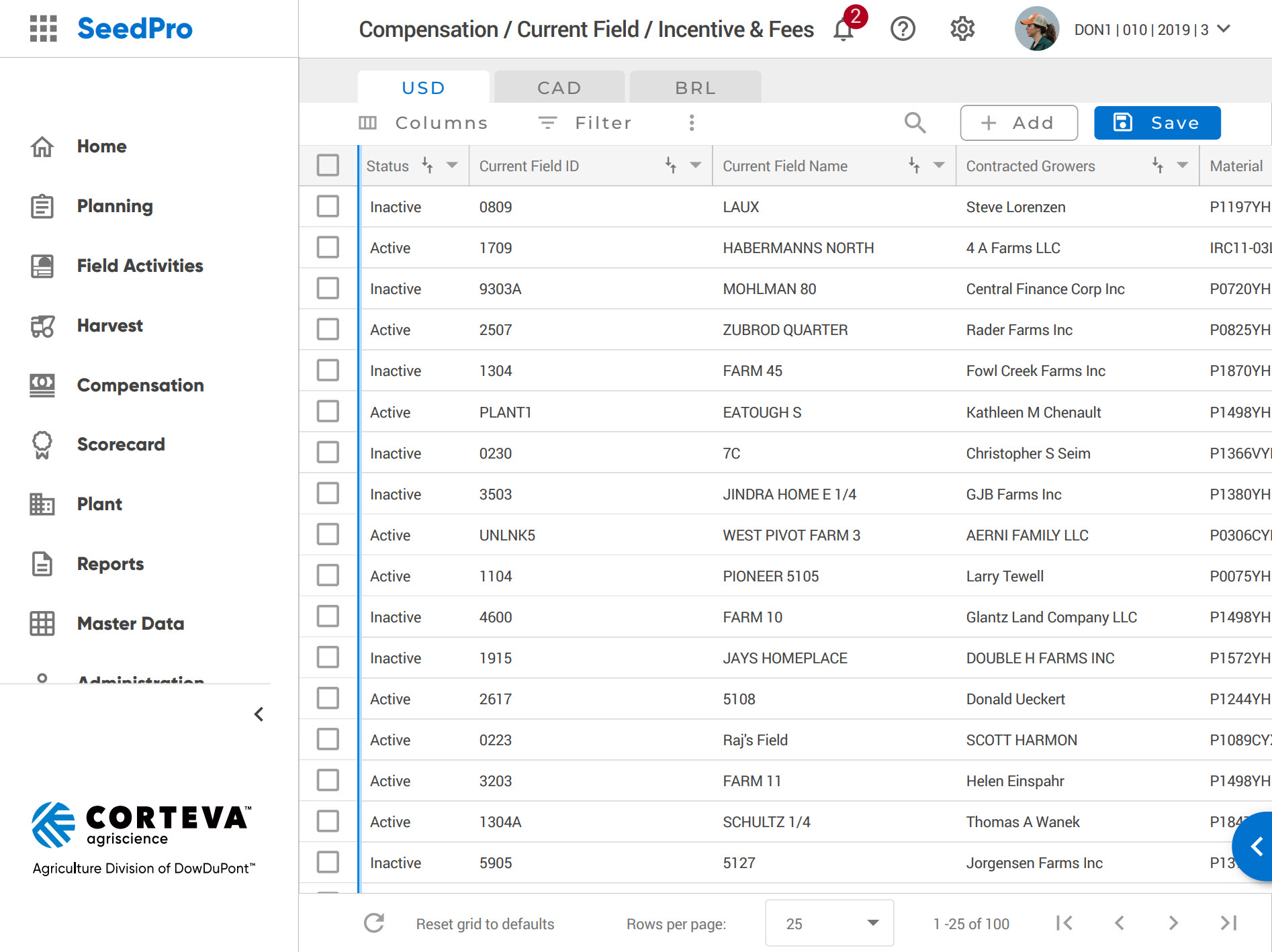Screen dimensions: 1272x952
Task: Open the notifications bell icon
Action: coord(844,30)
